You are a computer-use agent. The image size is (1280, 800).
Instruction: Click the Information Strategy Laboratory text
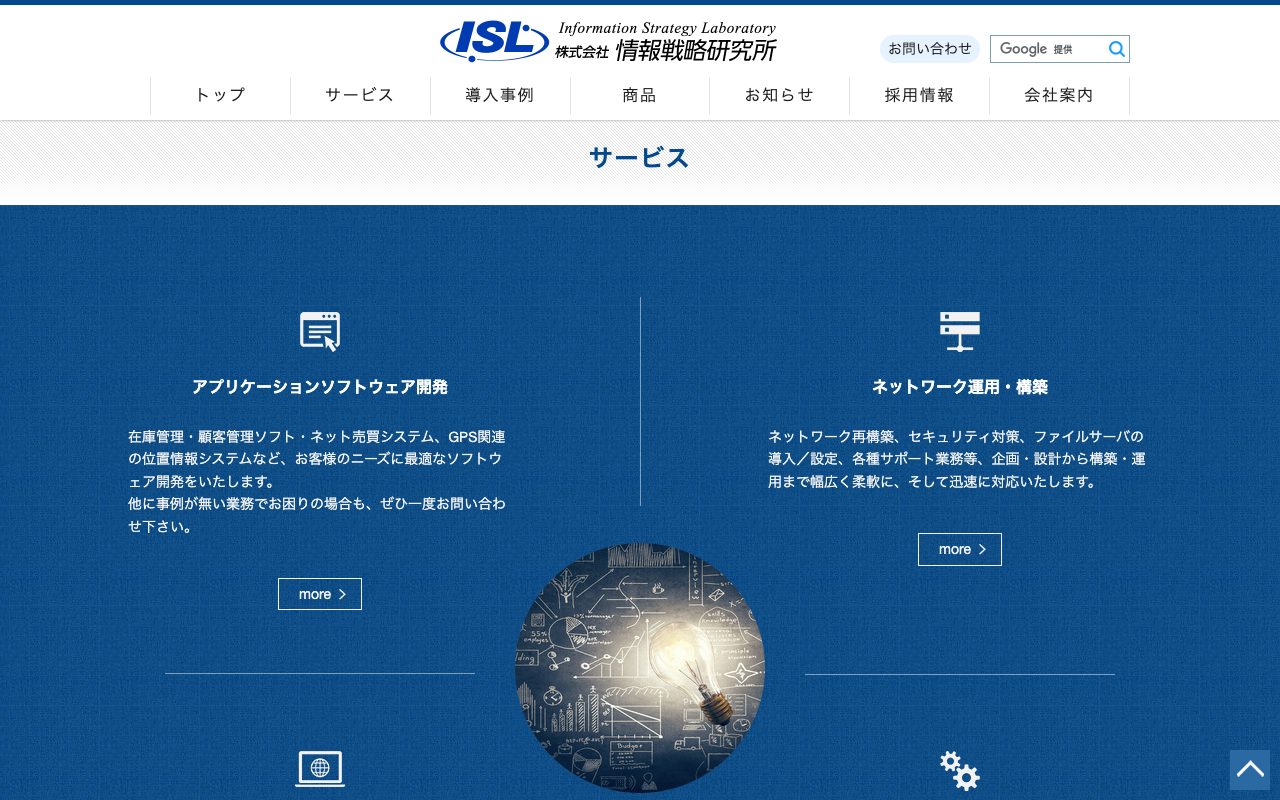(667, 28)
